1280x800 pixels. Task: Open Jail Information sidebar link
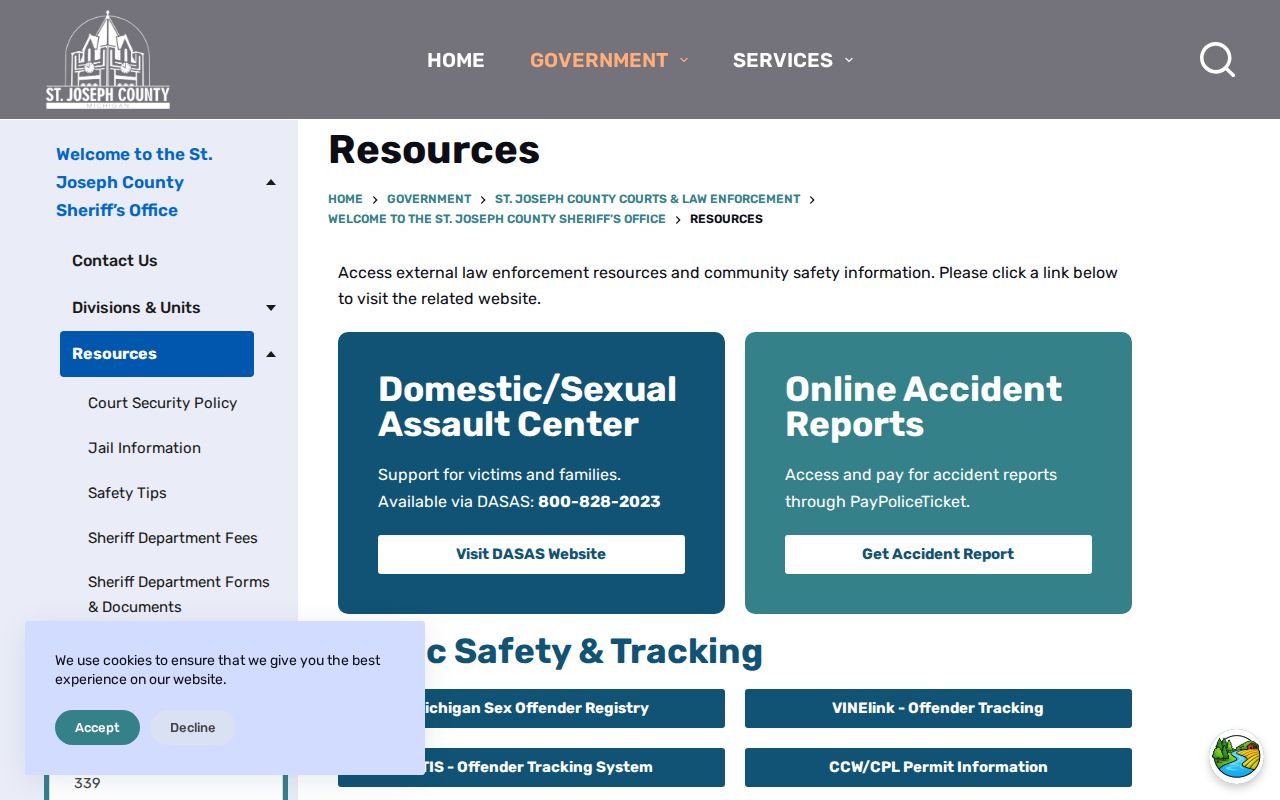coord(144,448)
